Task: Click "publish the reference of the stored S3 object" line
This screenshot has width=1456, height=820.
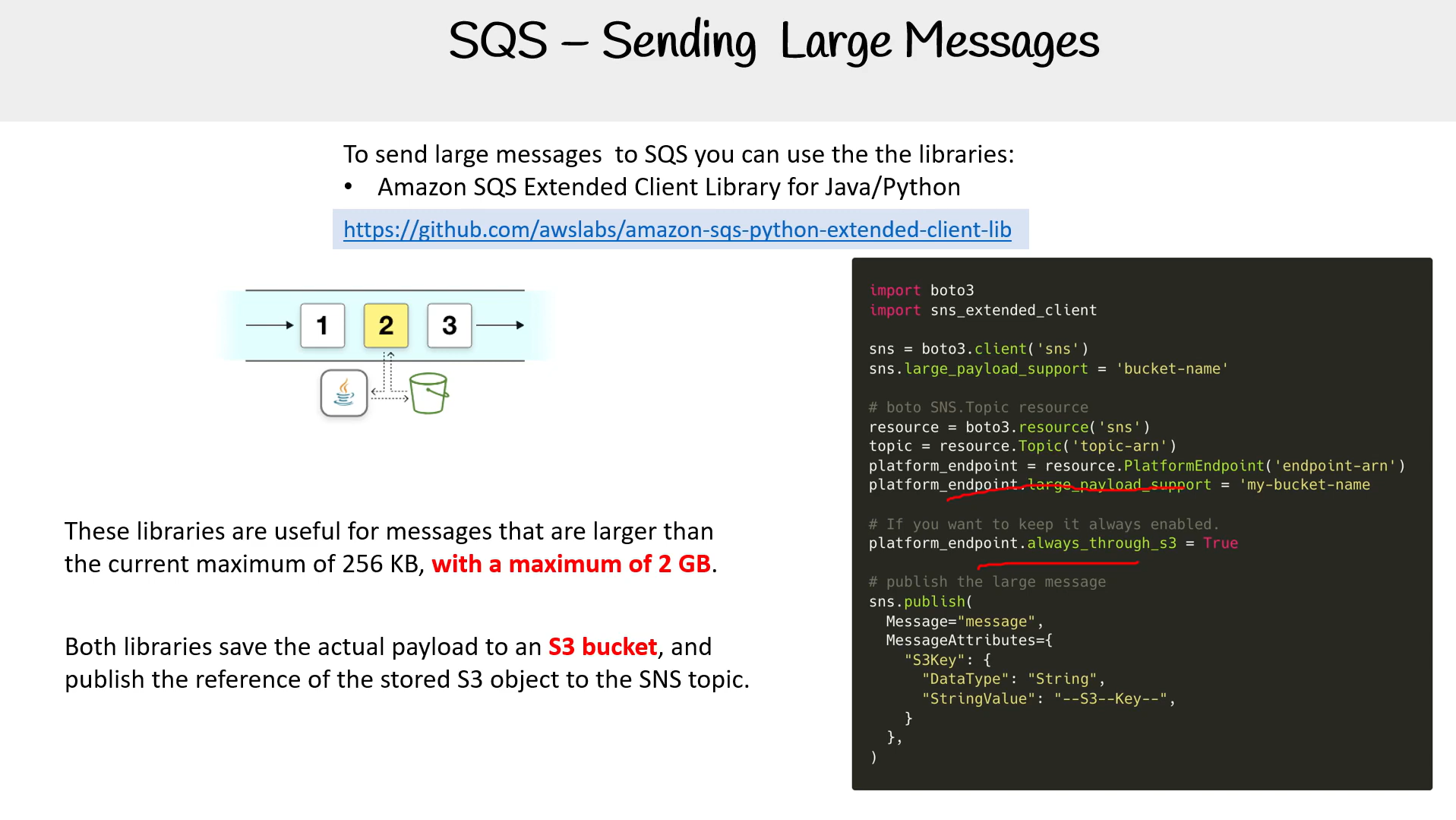Action: coord(407,679)
